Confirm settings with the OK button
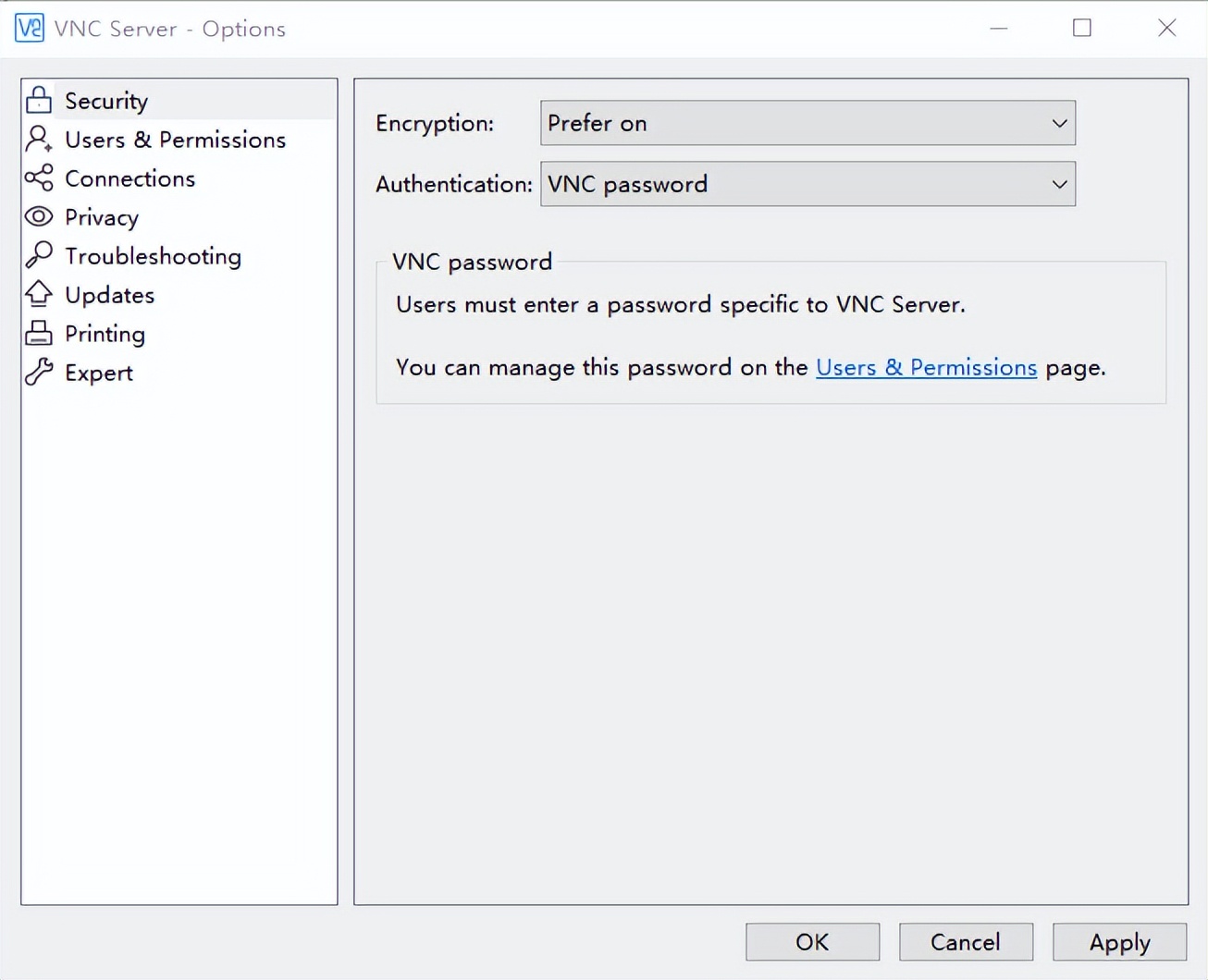This screenshot has height=980, width=1208. 813,942
